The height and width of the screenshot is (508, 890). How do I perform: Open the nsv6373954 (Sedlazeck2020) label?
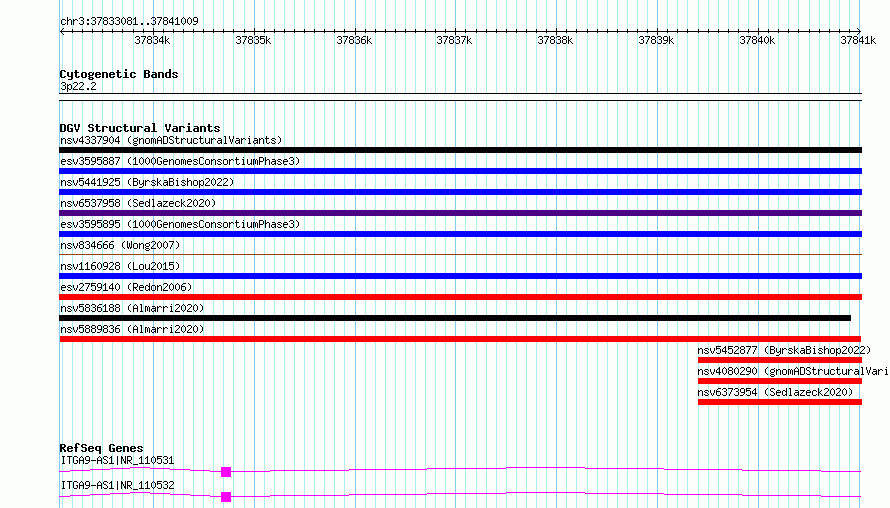[x=775, y=392]
